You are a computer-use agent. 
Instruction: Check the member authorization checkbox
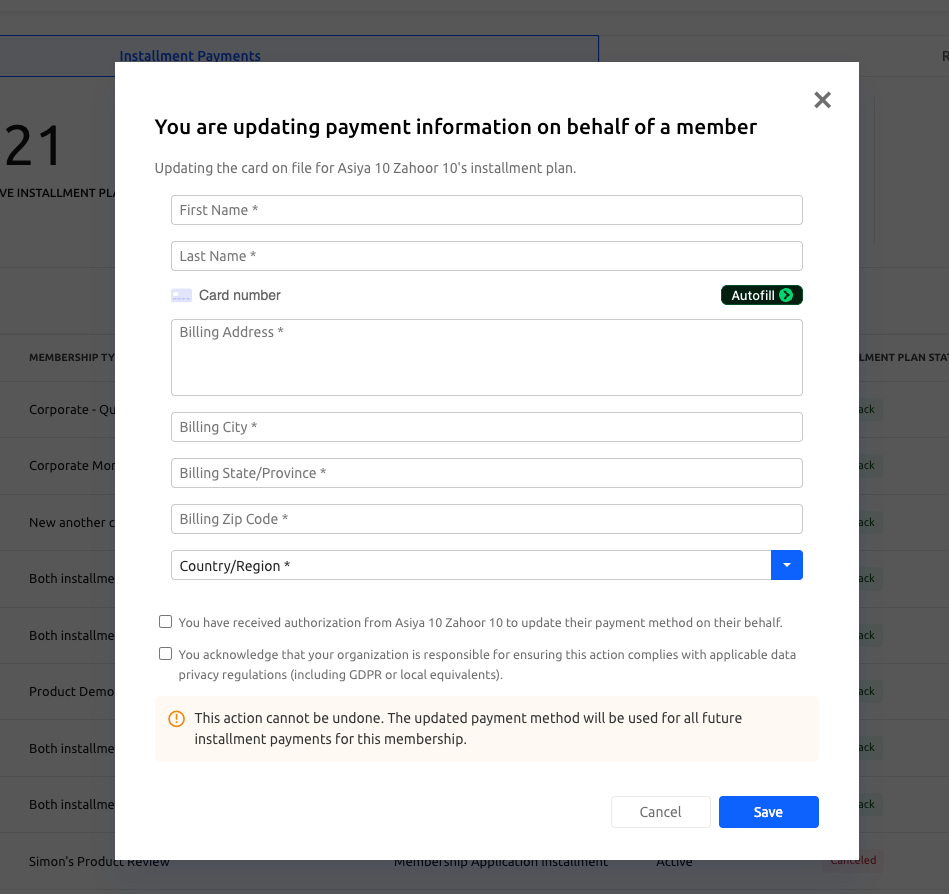(165, 622)
